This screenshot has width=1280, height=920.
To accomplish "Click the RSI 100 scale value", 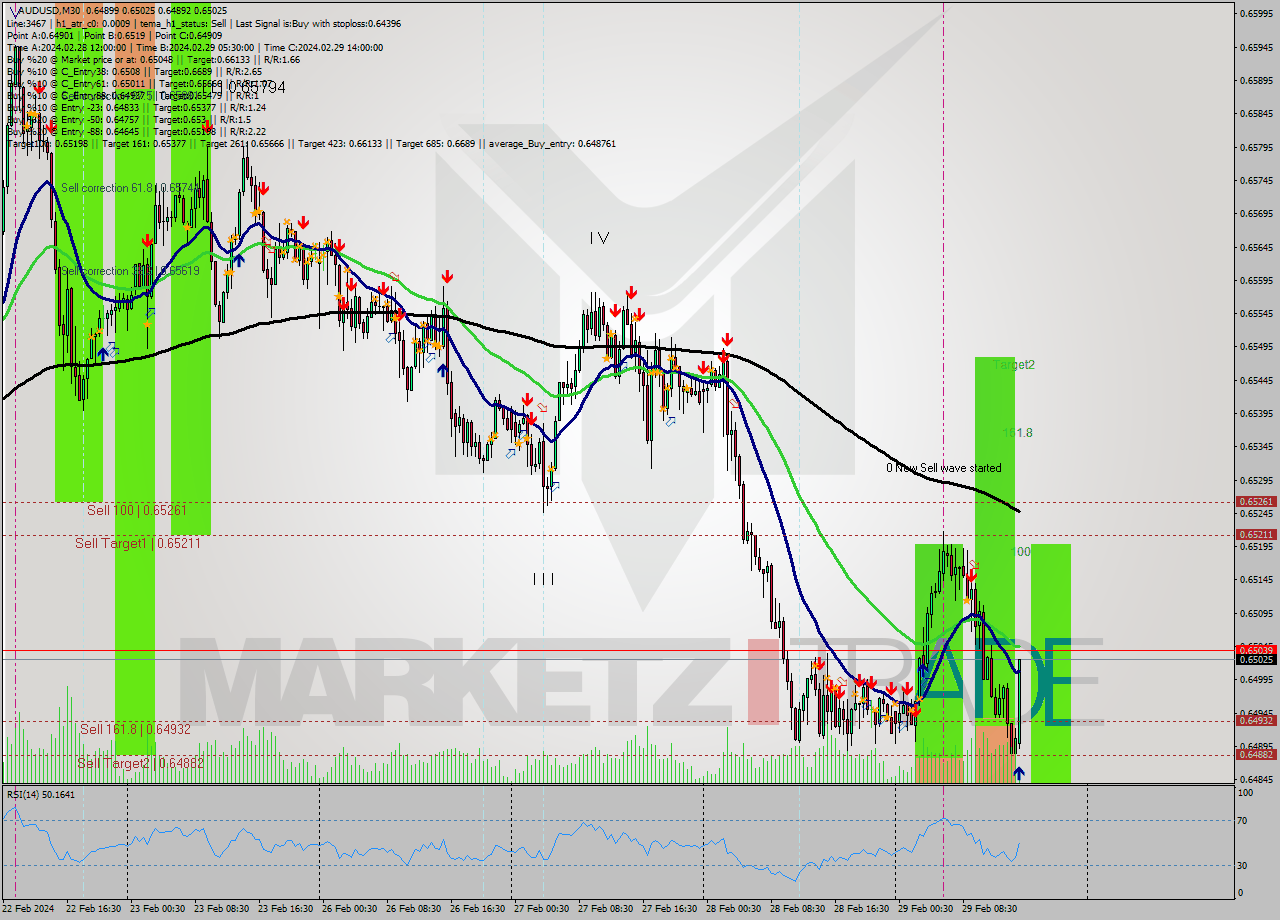I will click(x=1247, y=793).
